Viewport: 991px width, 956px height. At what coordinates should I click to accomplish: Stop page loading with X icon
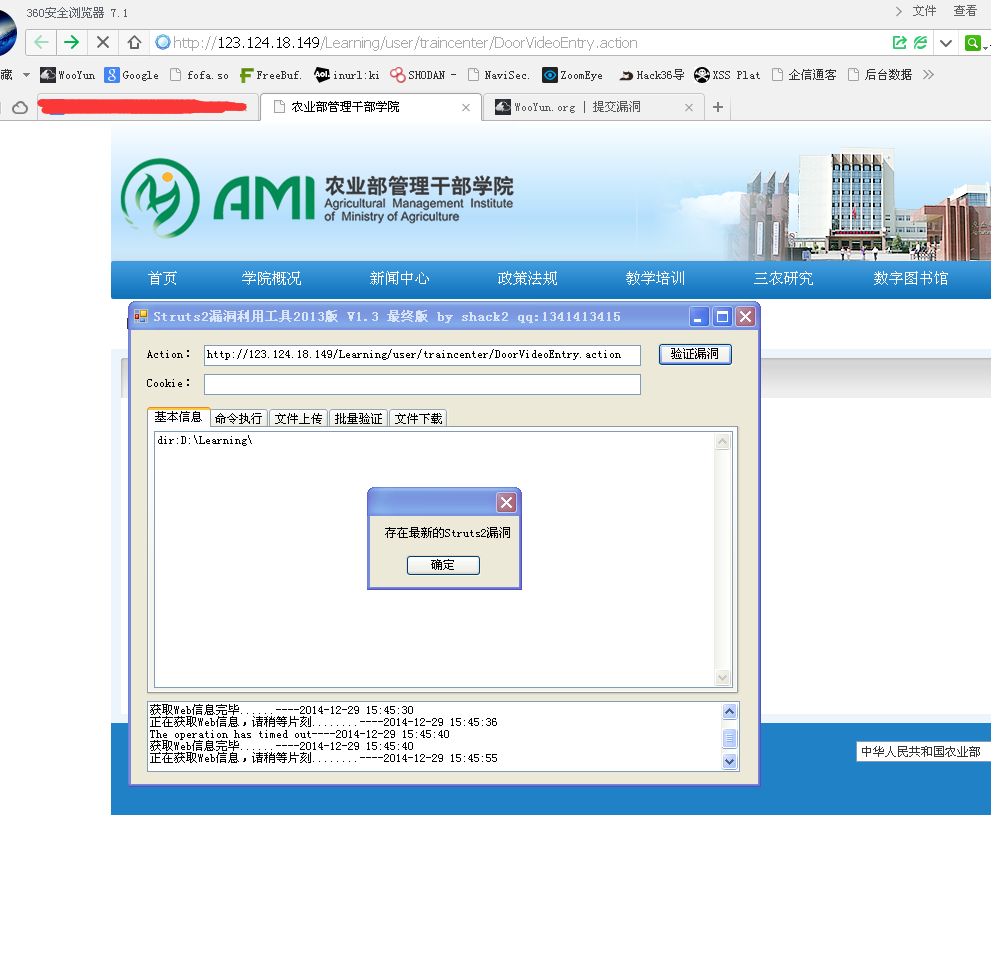(x=102, y=42)
